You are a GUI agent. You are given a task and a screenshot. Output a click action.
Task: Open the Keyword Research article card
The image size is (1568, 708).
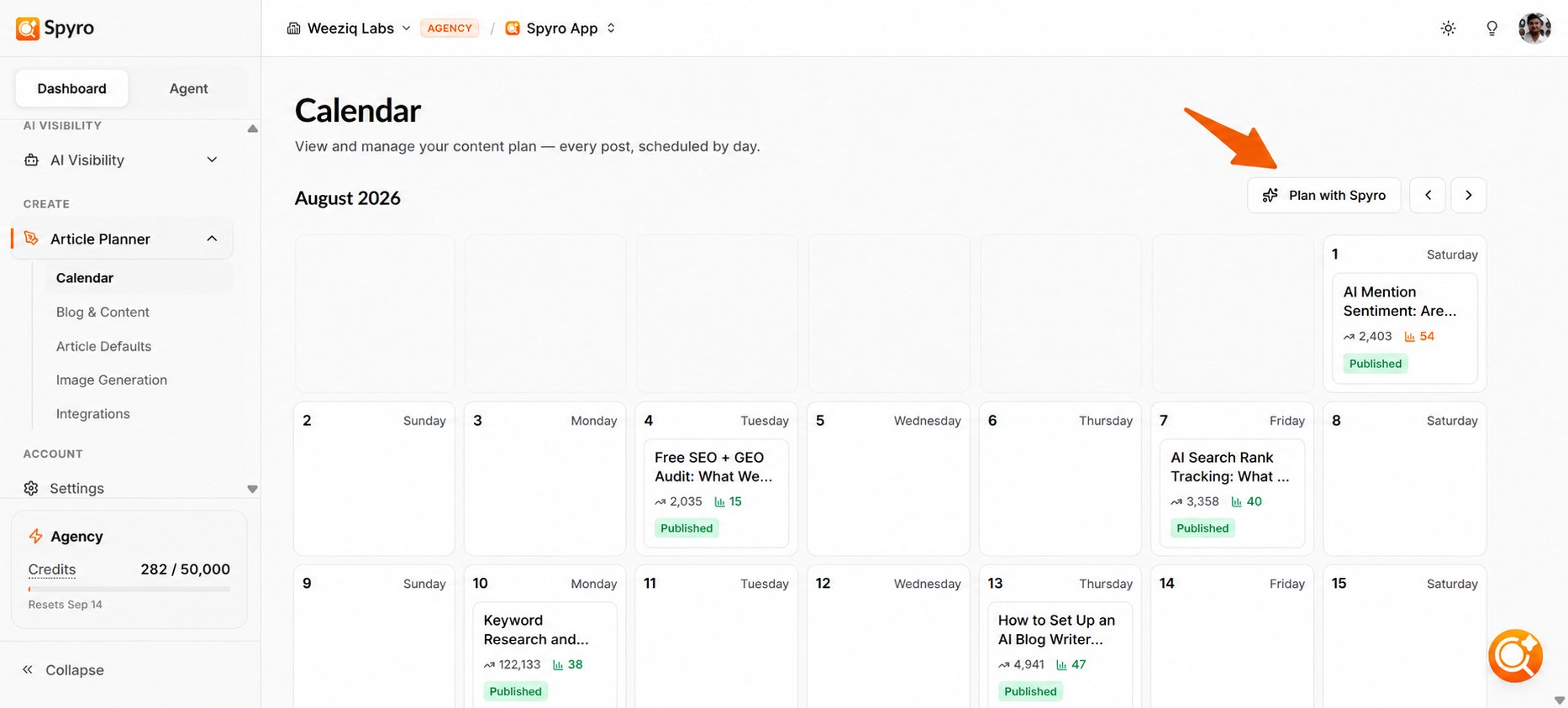click(545, 655)
